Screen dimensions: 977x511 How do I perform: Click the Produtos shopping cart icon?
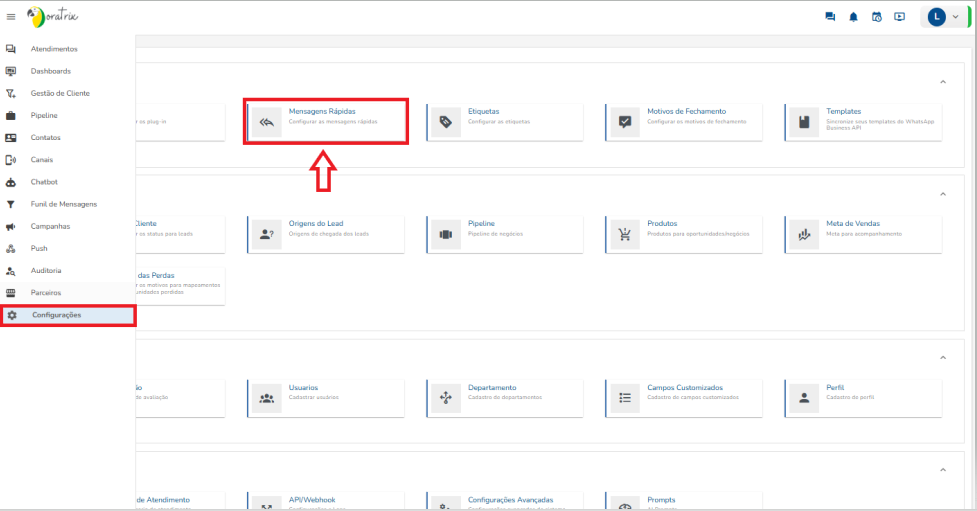tap(625, 235)
